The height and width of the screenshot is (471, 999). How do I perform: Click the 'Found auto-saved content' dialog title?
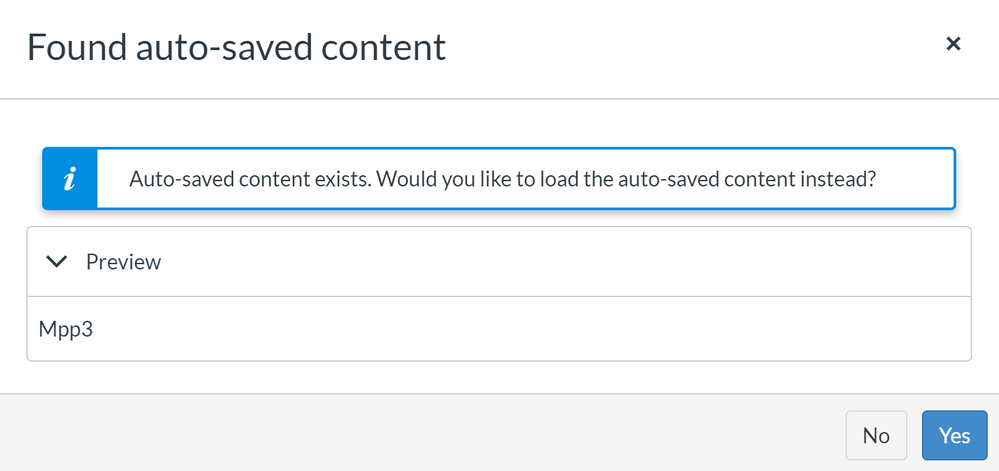tap(236, 48)
